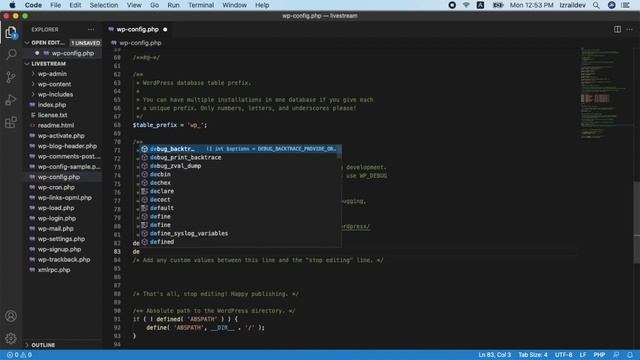Open the Search view in activity bar
Screen dimensions: 640x360
pos(11,54)
